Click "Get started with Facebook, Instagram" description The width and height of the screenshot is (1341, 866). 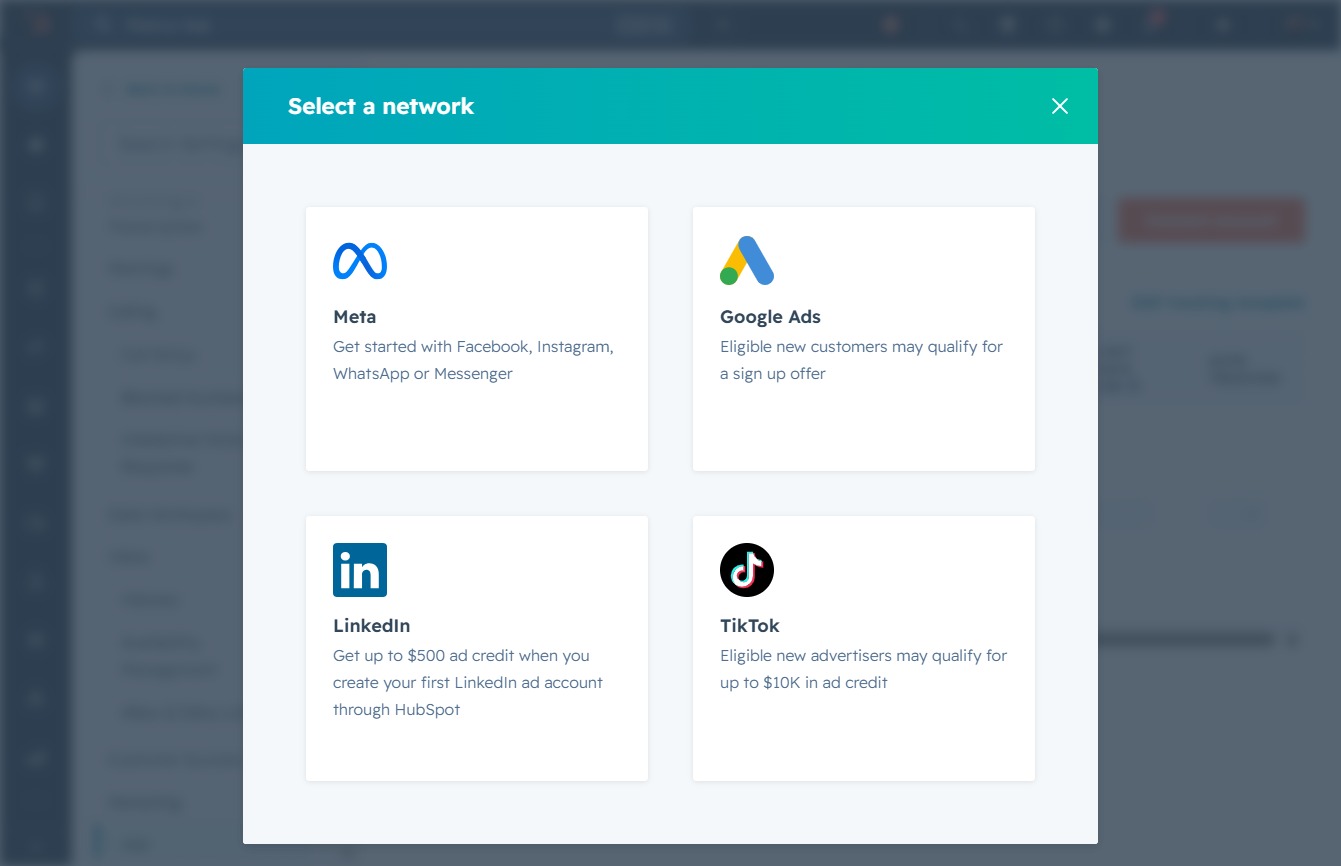473,360
